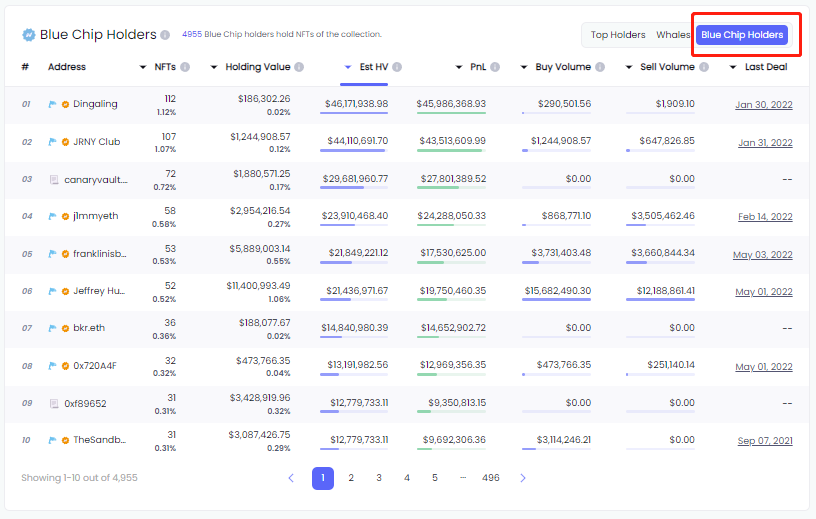Viewport: 816px width, 519px height.
Task: Sort by the Buy Volume column arrow
Action: pos(524,67)
